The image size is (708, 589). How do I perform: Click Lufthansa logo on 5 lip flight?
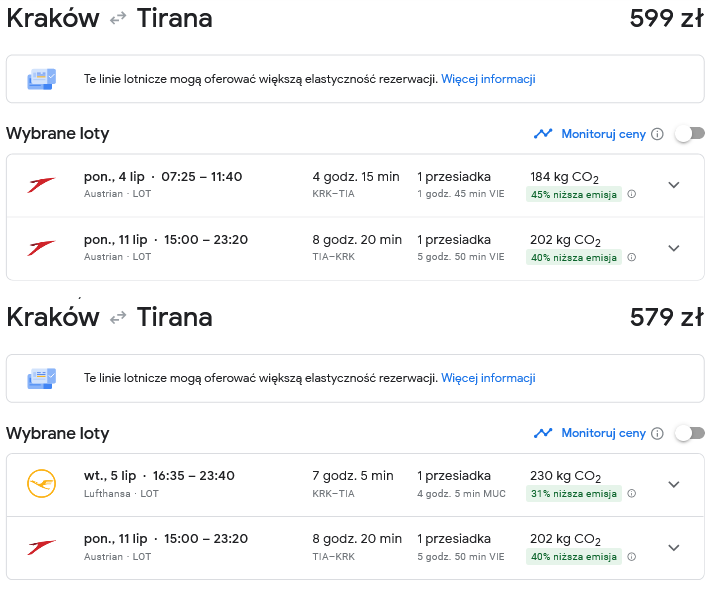point(41,483)
